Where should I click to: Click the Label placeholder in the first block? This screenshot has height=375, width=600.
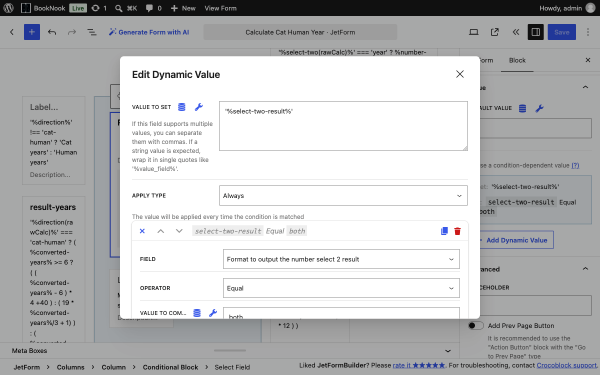coord(44,108)
